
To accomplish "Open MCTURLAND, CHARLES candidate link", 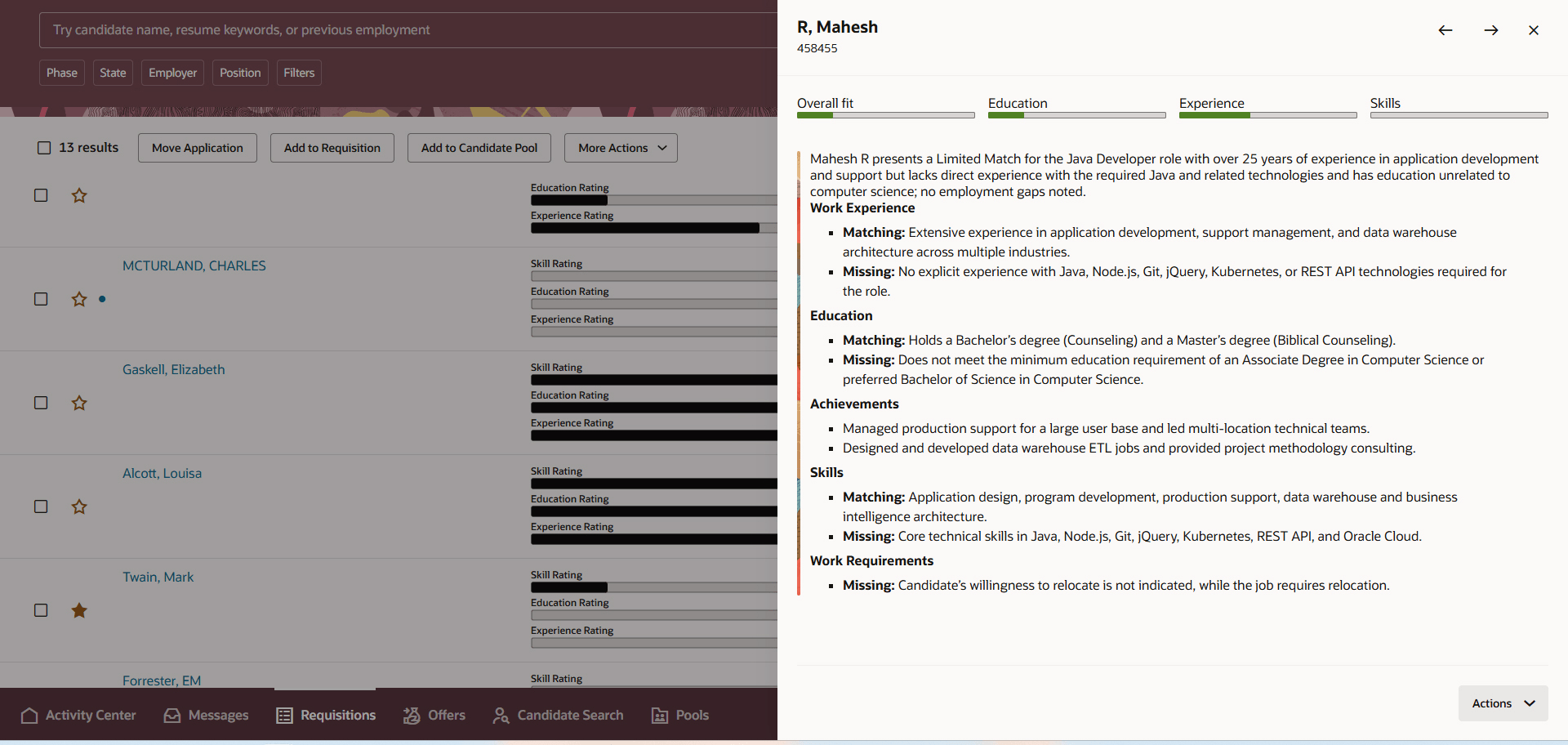I will pos(194,265).
